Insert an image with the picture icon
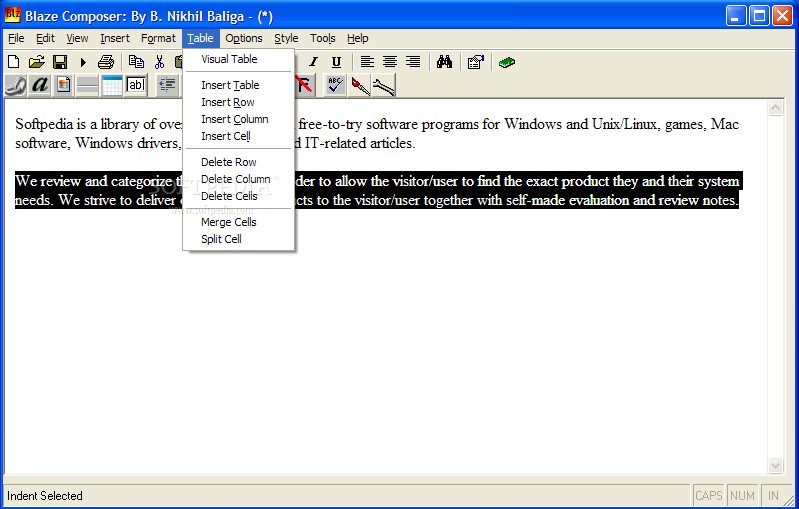Viewport: 799px width, 509px height. [x=63, y=85]
